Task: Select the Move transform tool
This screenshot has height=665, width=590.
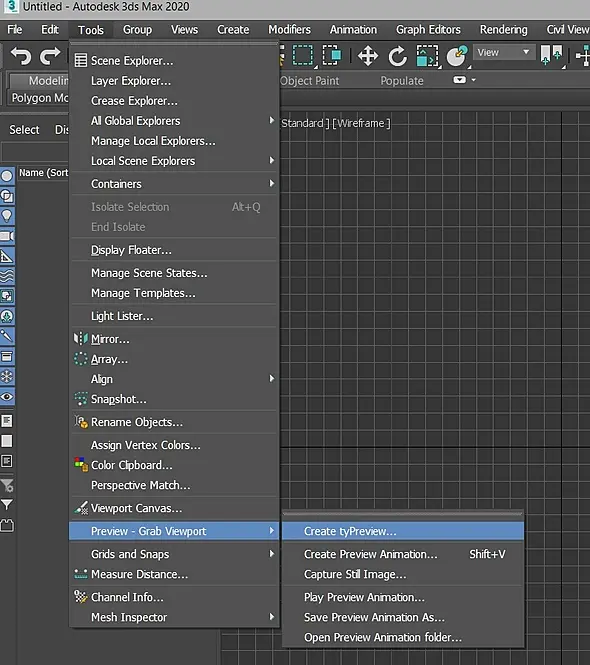Action: pyautogui.click(x=367, y=56)
